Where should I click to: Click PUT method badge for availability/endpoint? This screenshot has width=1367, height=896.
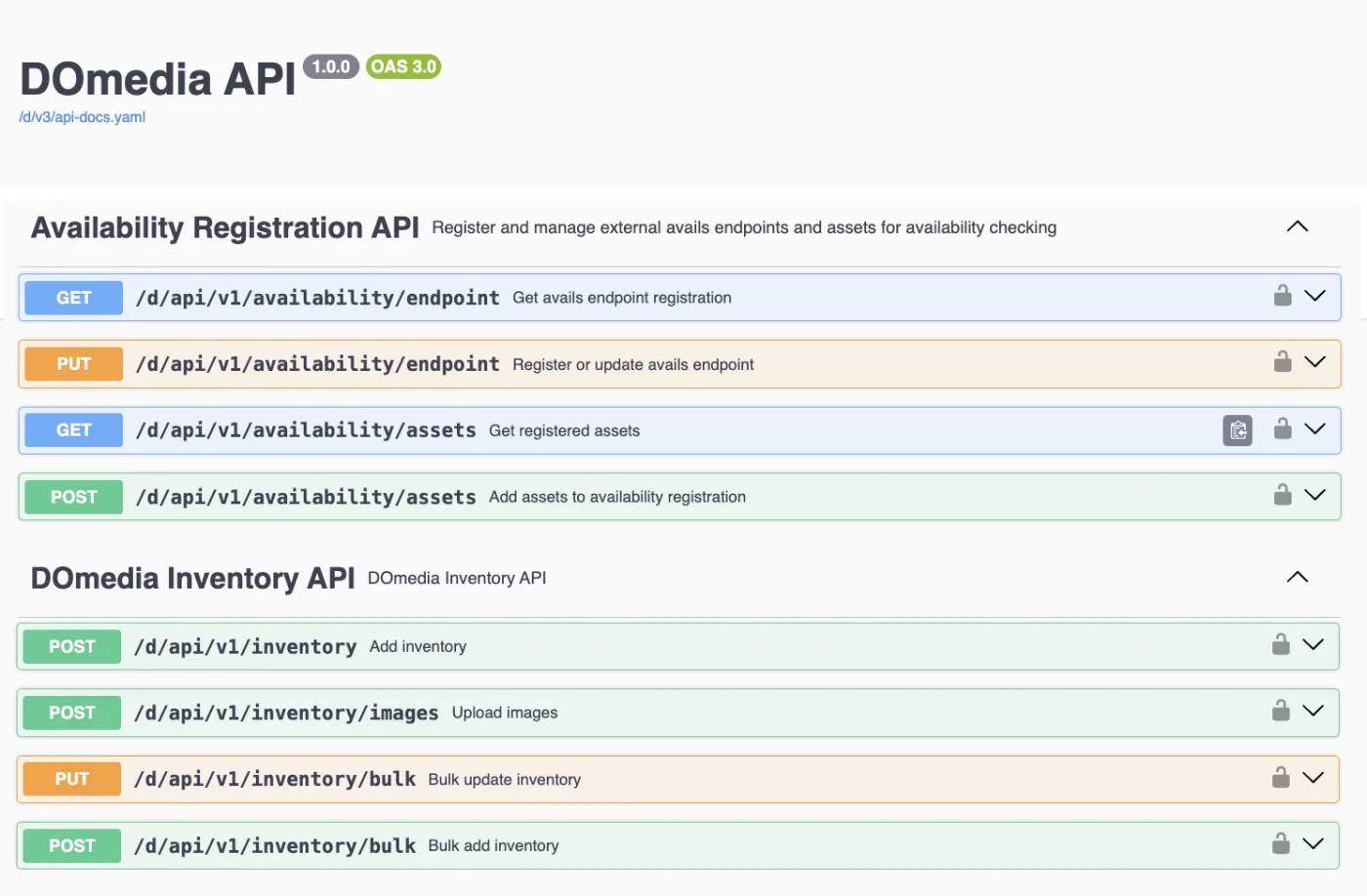pyautogui.click(x=73, y=364)
